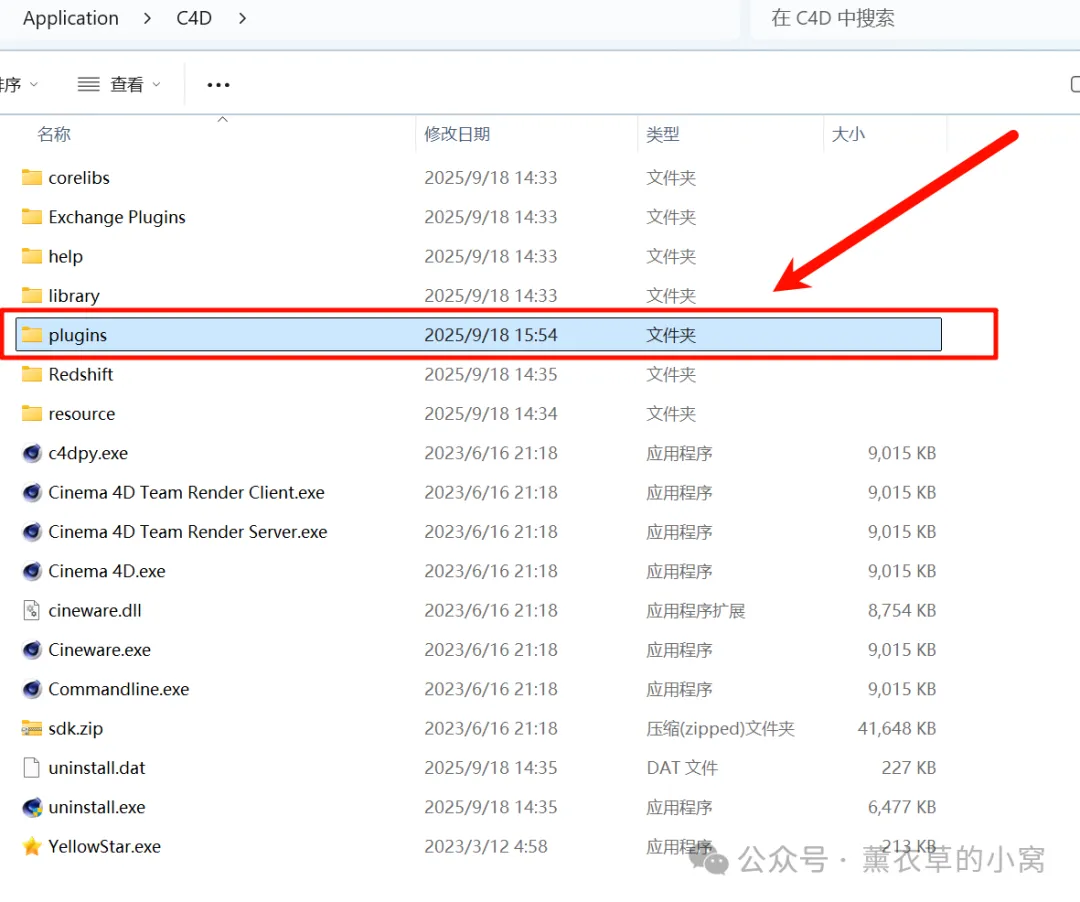The image size is (1080, 902).
Task: Click the uninstall.dat file icon
Action: [32, 767]
